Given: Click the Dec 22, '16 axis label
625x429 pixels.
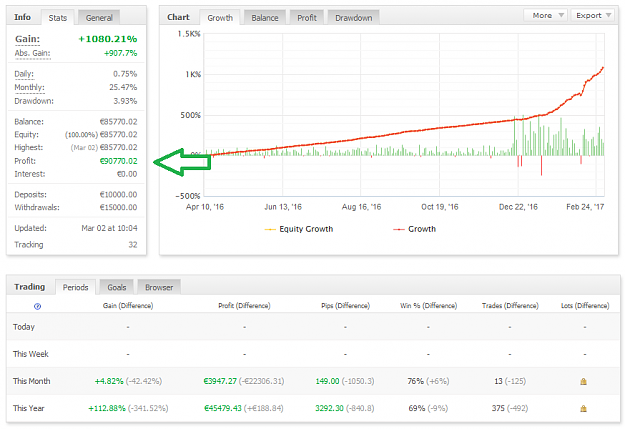Looking at the screenshot, I should (518, 207).
